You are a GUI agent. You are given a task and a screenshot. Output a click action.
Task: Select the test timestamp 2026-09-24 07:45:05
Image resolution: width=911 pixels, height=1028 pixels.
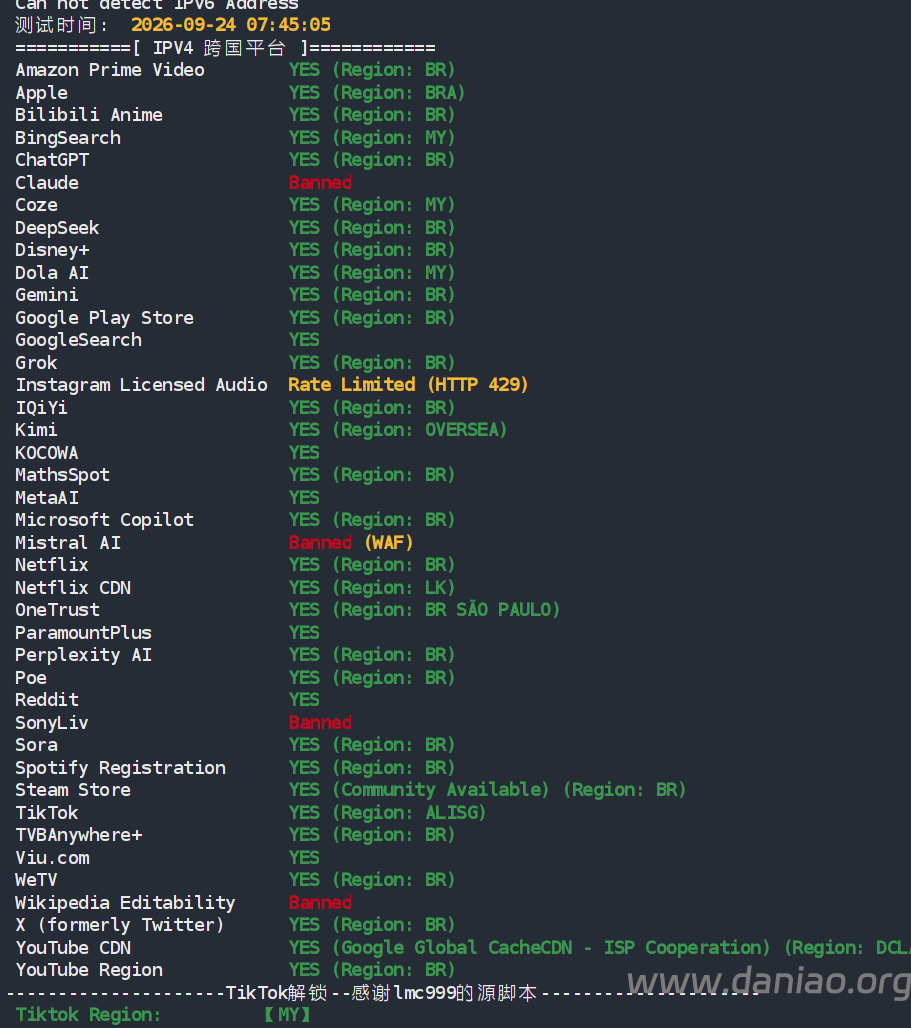tap(231, 25)
